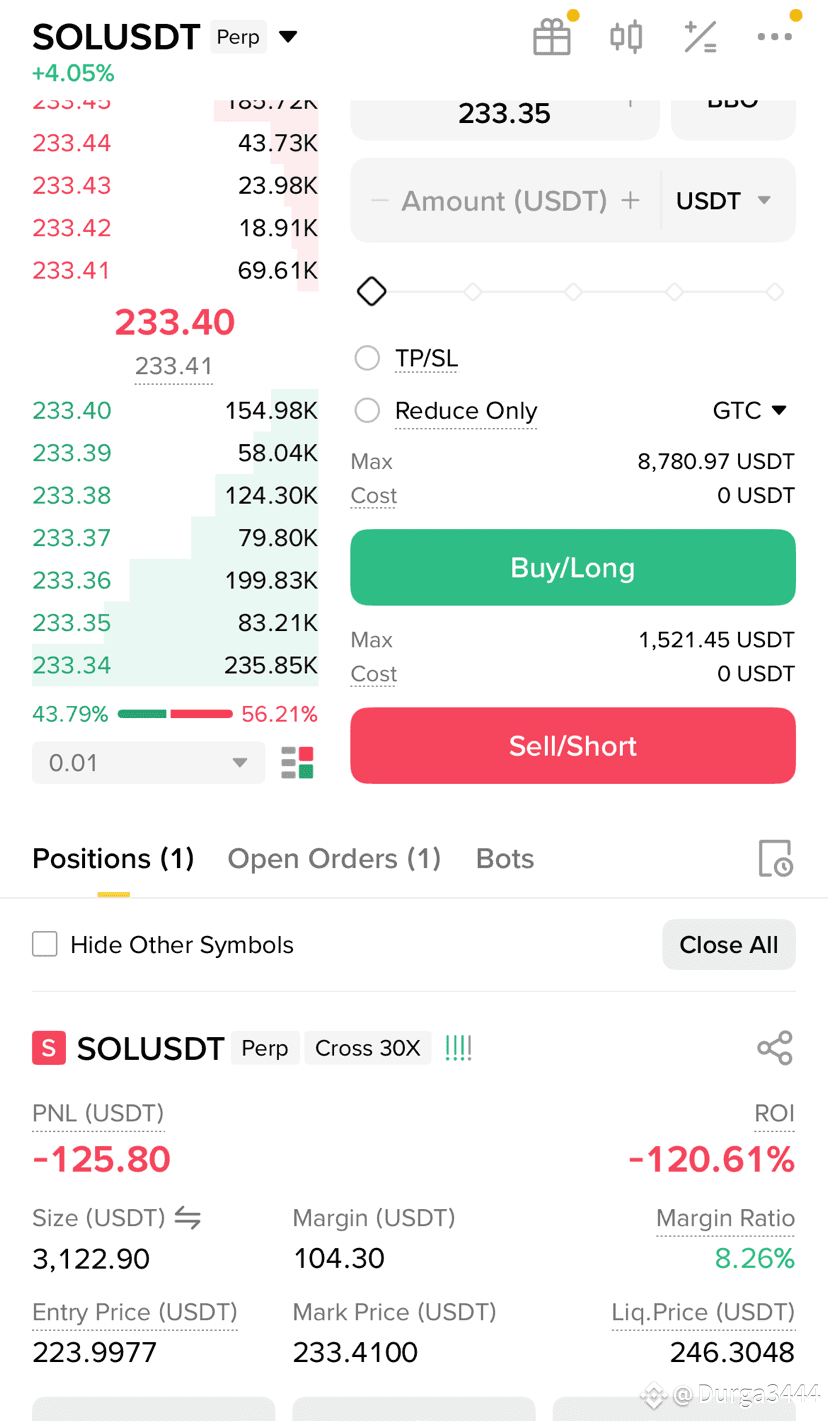This screenshot has width=828, height=1421.
Task: Click the leverage slider diamond handle
Action: click(372, 292)
